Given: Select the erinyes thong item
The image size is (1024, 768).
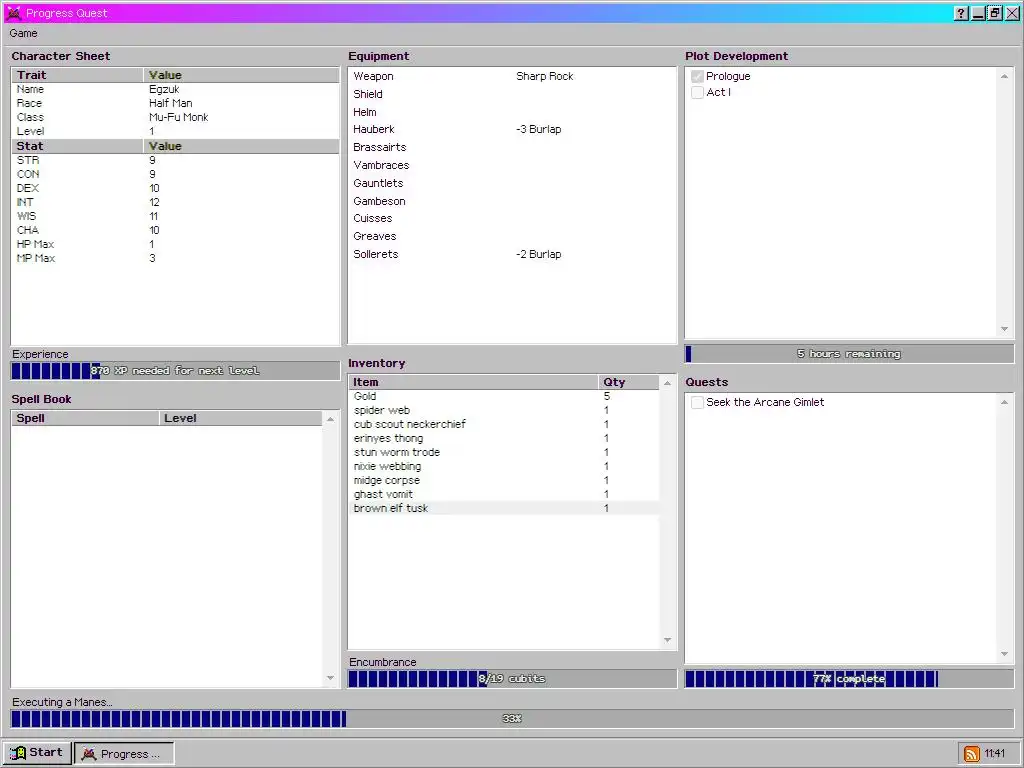Looking at the screenshot, I should point(504,439).
